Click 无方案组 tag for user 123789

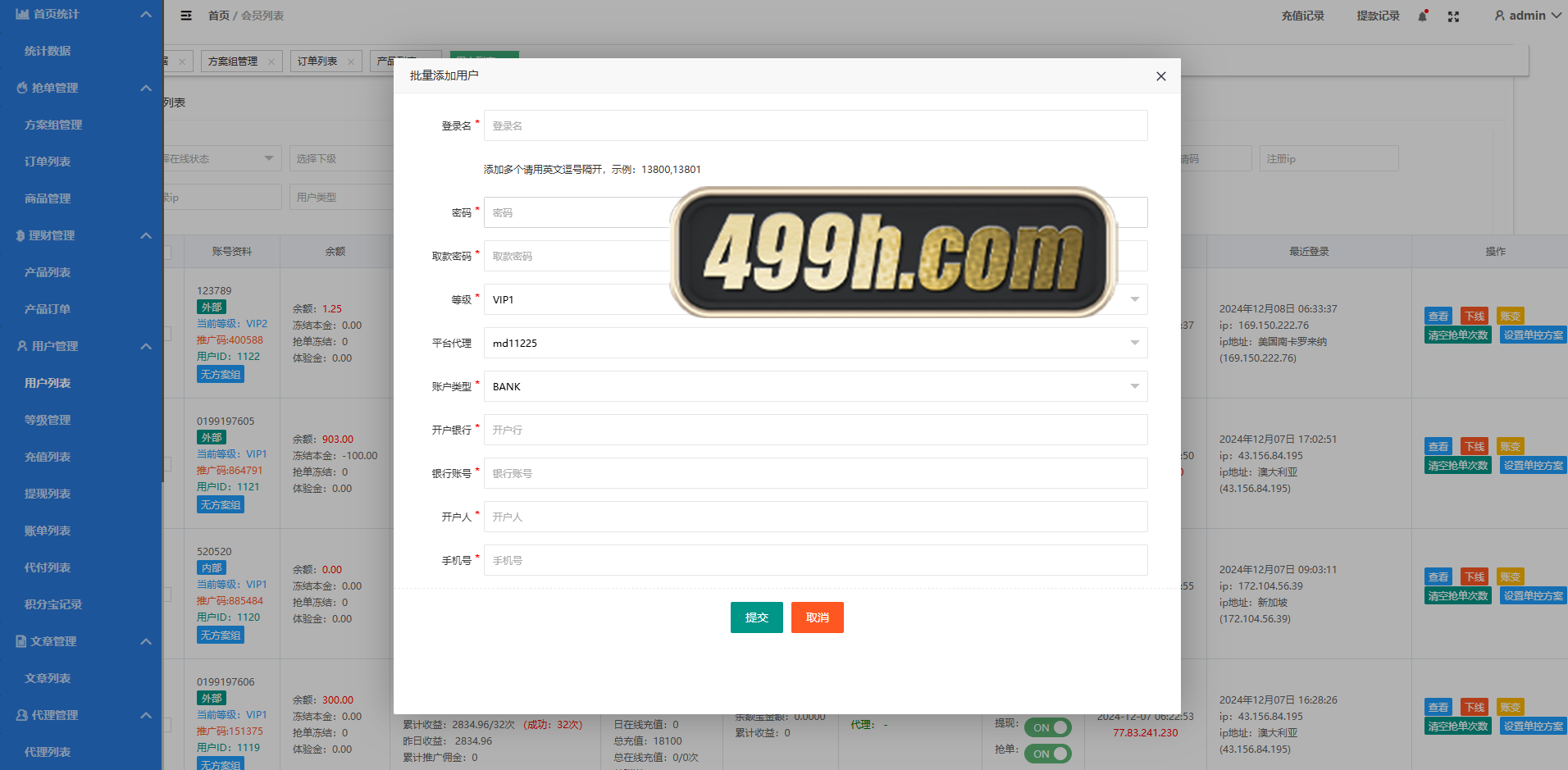[x=221, y=375]
